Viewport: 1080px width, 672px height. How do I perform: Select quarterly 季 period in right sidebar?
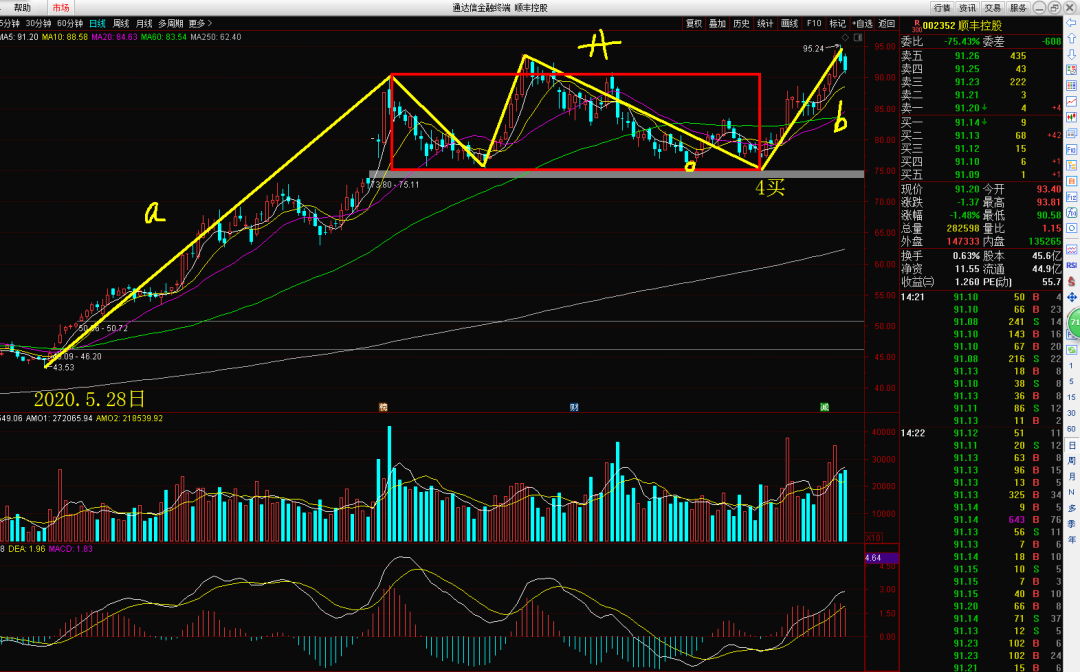(1072, 524)
